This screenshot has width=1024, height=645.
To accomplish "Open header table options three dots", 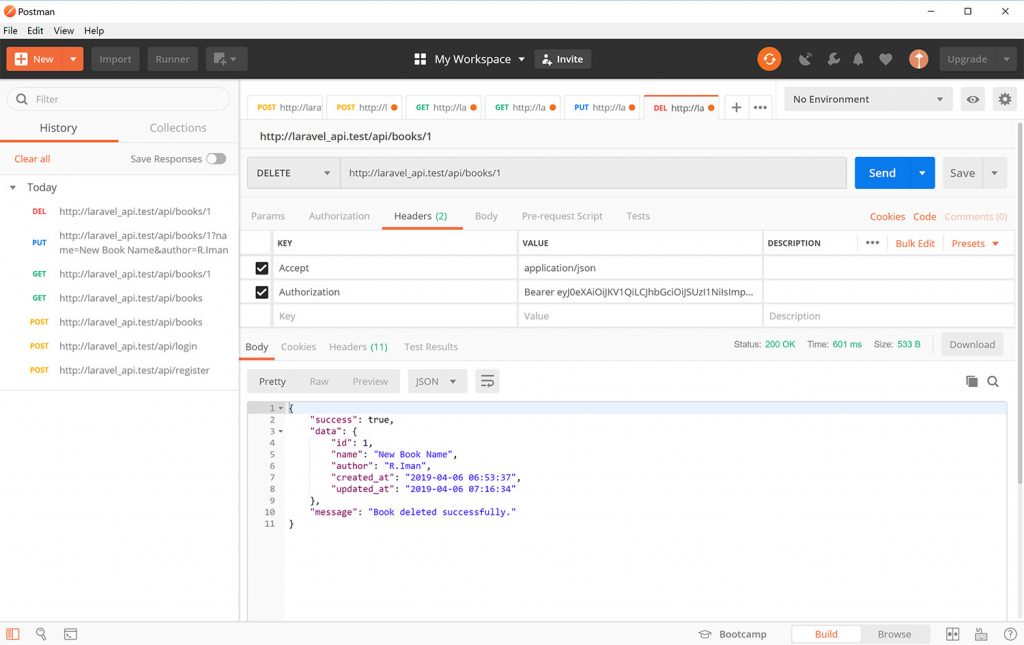I will [x=872, y=243].
